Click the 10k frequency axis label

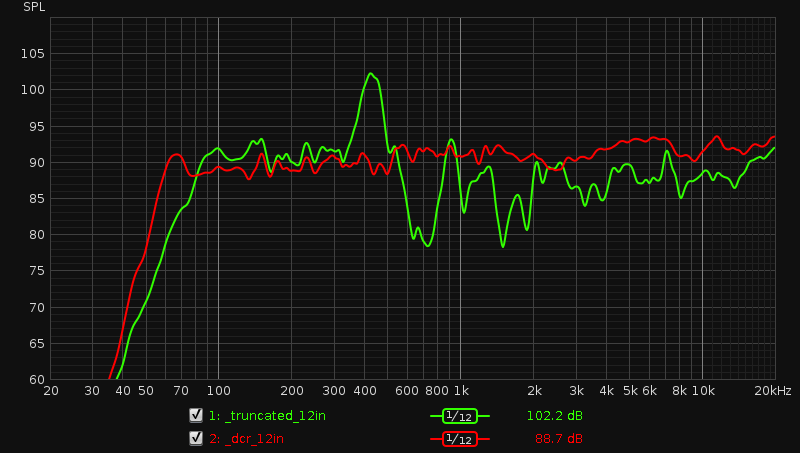pos(703,391)
